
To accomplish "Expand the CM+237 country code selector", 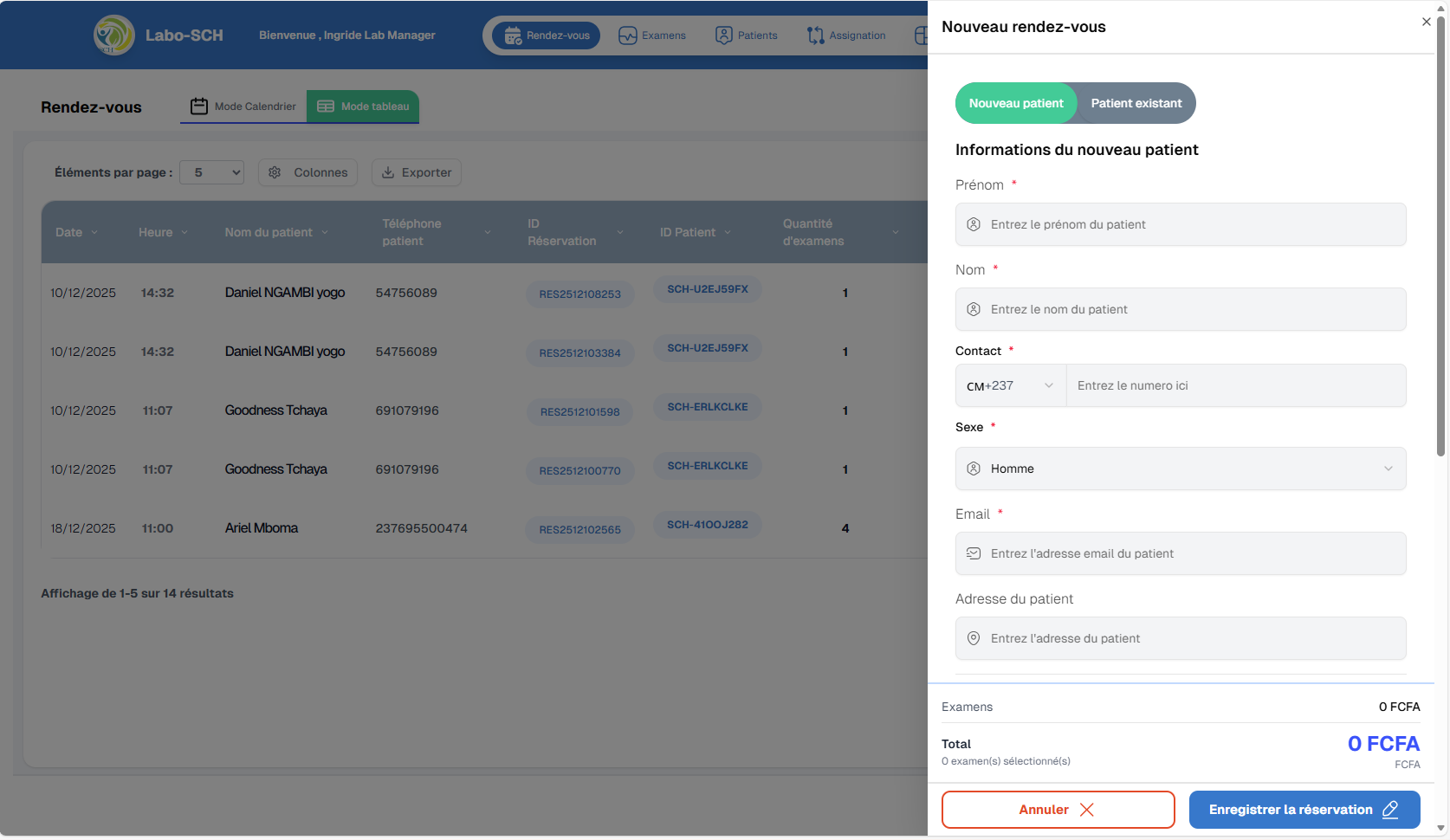I will pos(1010,385).
